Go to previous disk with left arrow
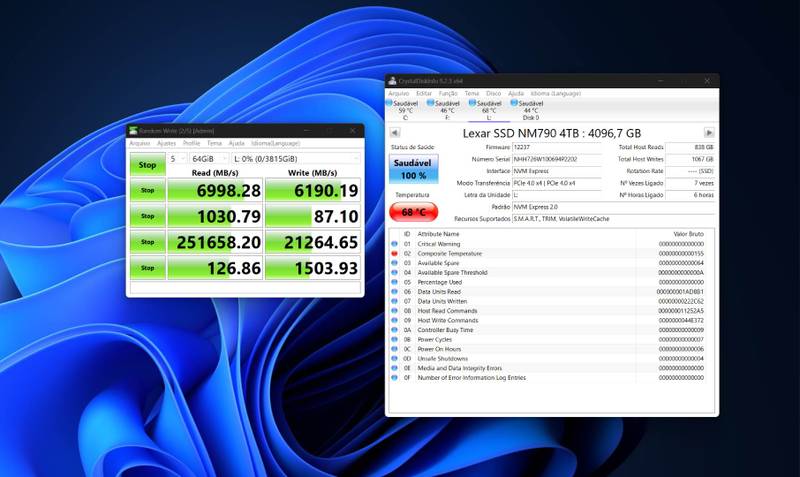Screen dimensions: 800x477 394,133
